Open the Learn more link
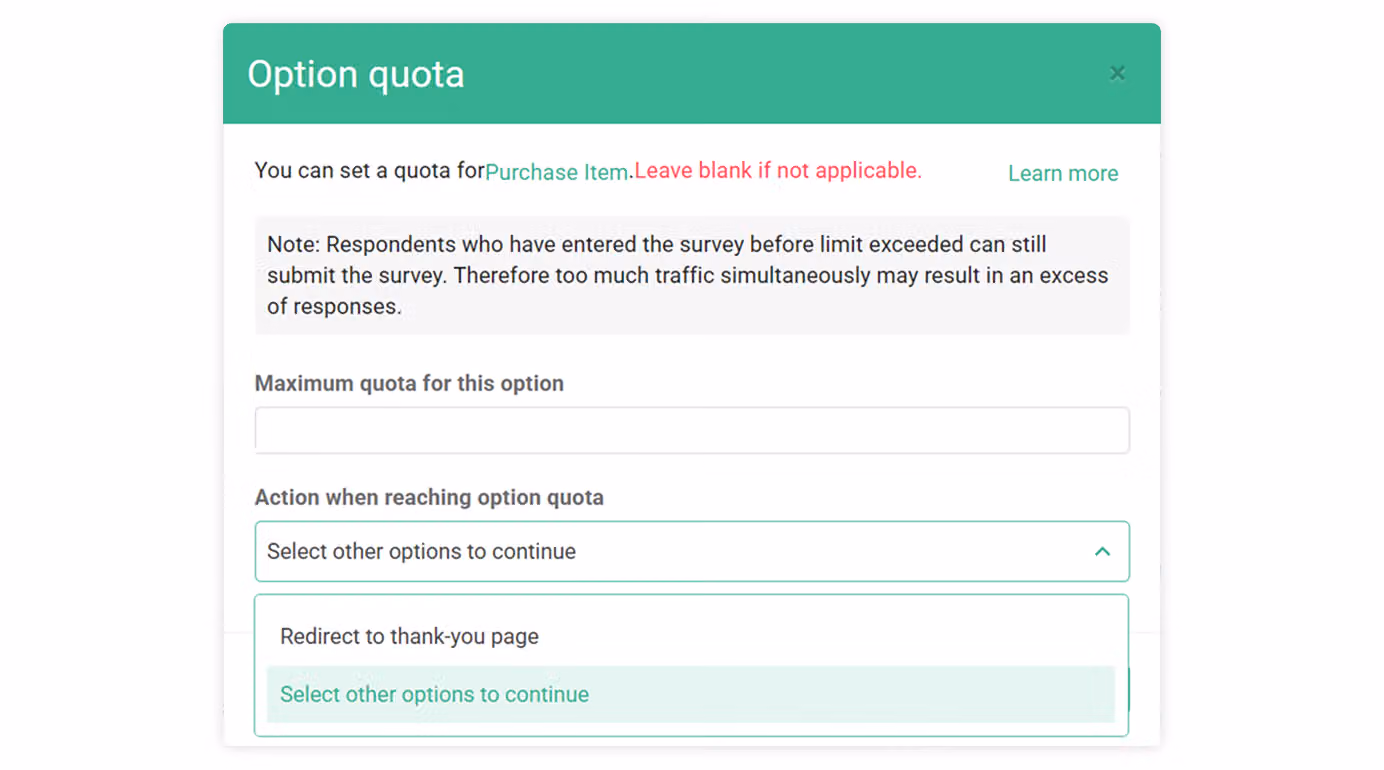This screenshot has width=1384, height=770. 1063,173
